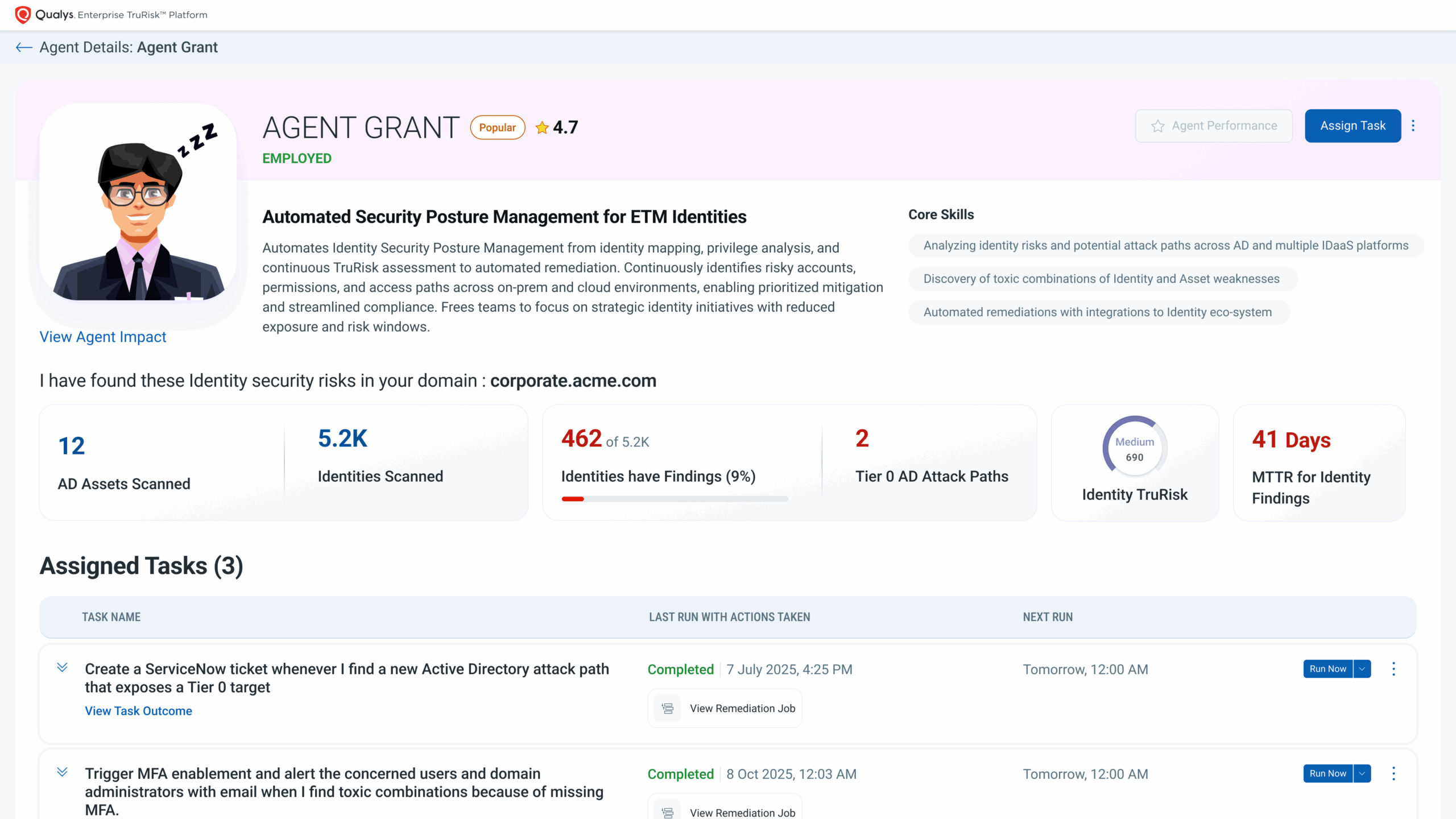Click the Identities have Findings progress bar

pos(675,499)
